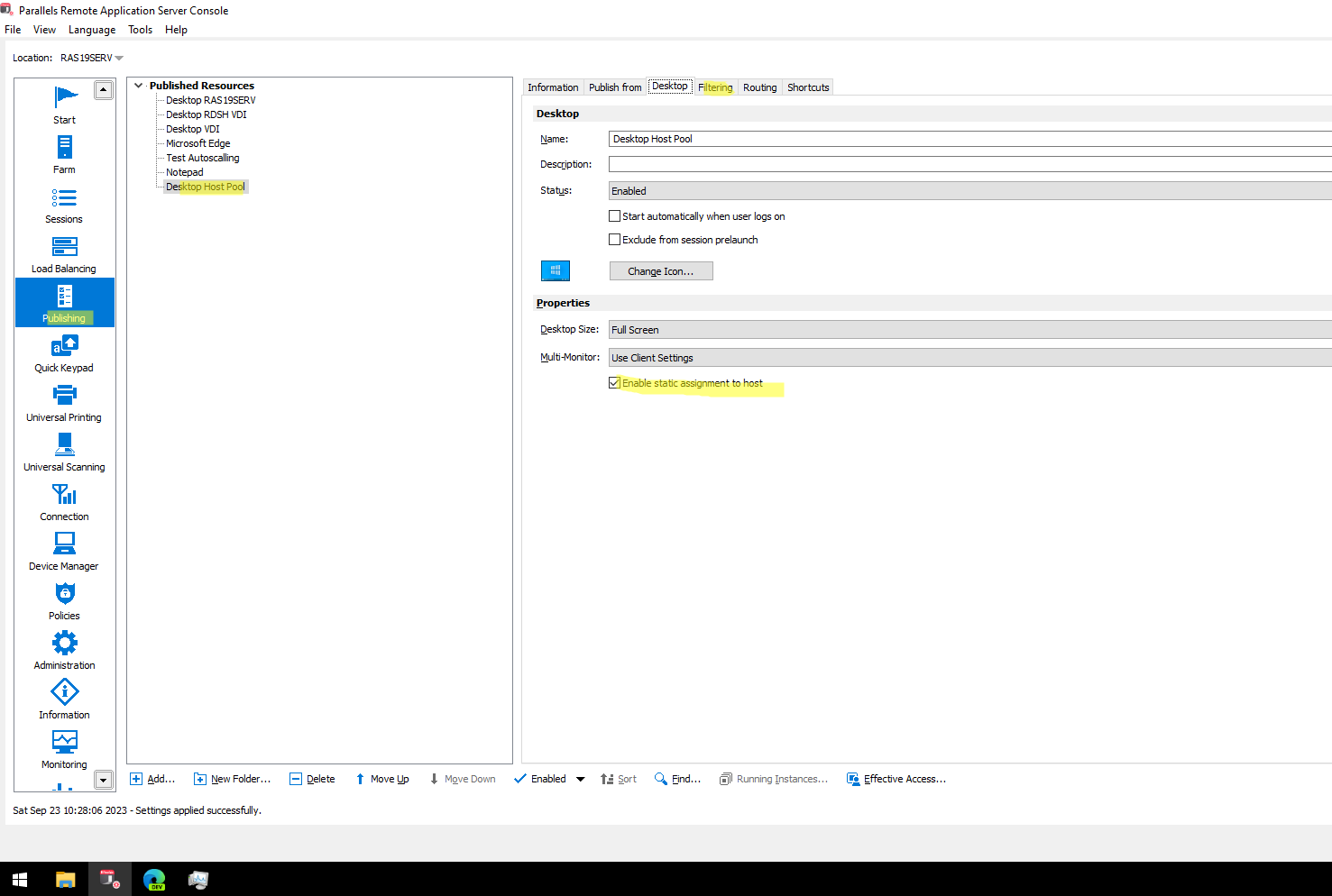The height and width of the screenshot is (896, 1332).
Task: Select the Publishing category
Action: pyautogui.click(x=64, y=303)
